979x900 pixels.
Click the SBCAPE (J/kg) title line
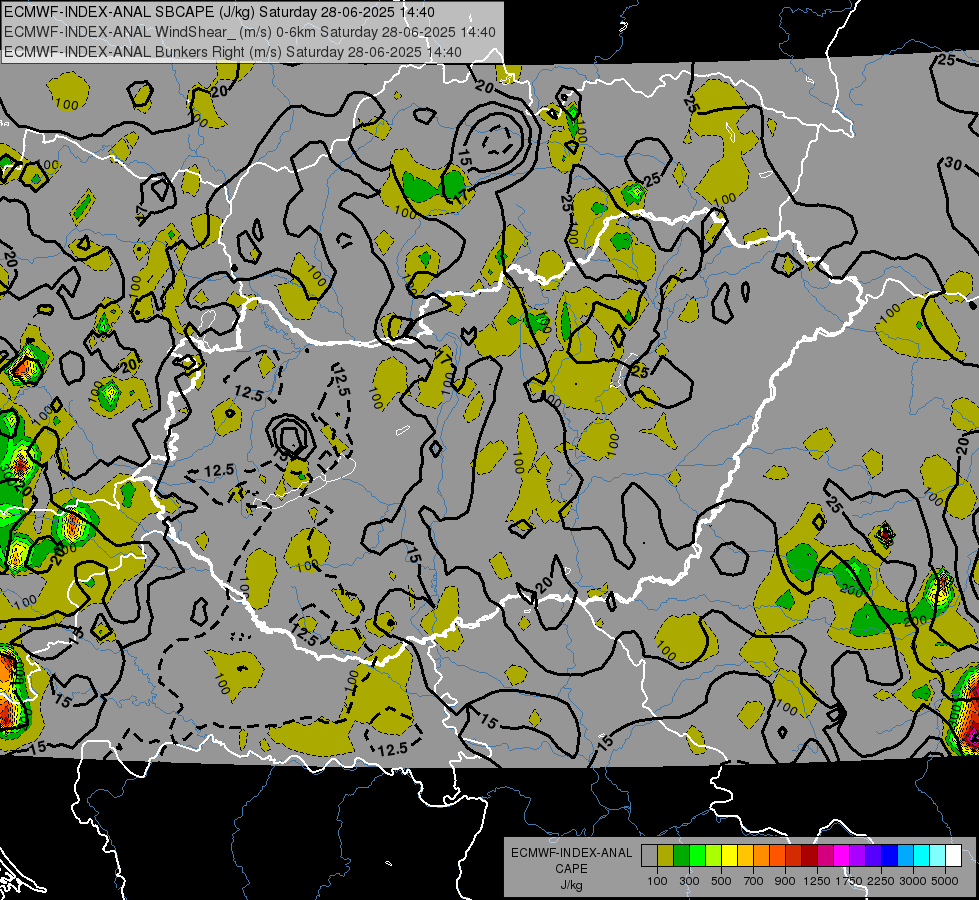coord(219,12)
